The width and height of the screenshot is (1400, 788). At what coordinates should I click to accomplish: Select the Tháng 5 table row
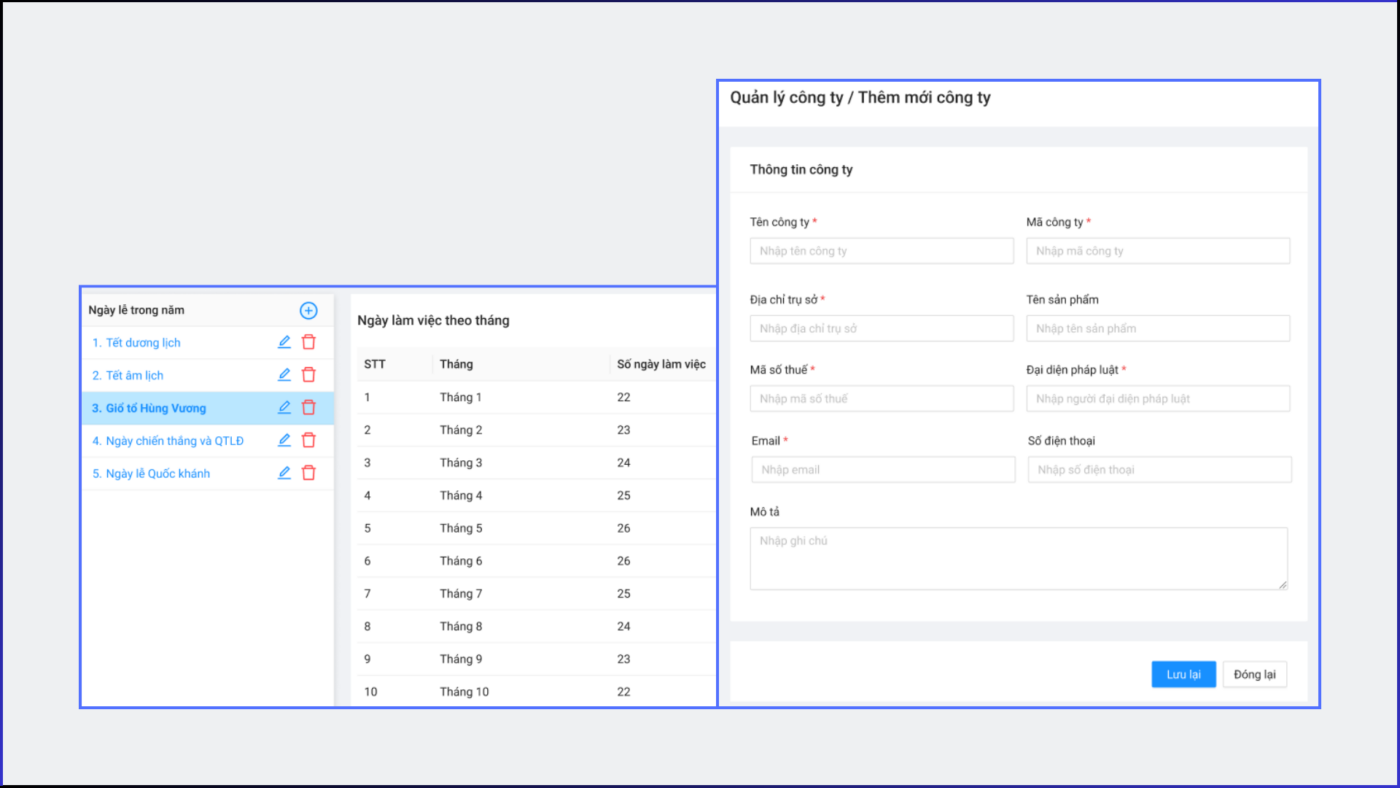[x=537, y=528]
